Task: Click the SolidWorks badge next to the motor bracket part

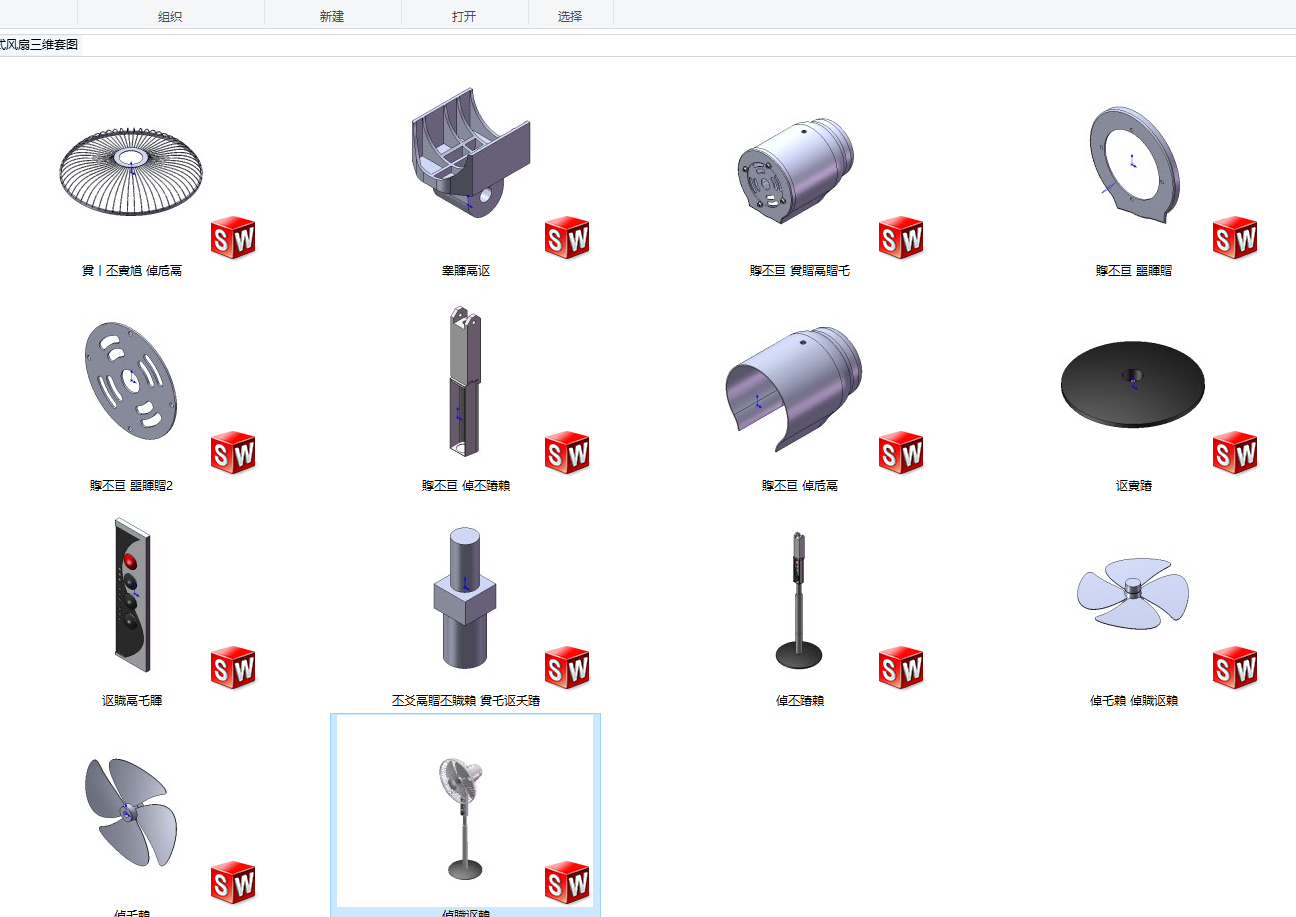Action: [567, 238]
